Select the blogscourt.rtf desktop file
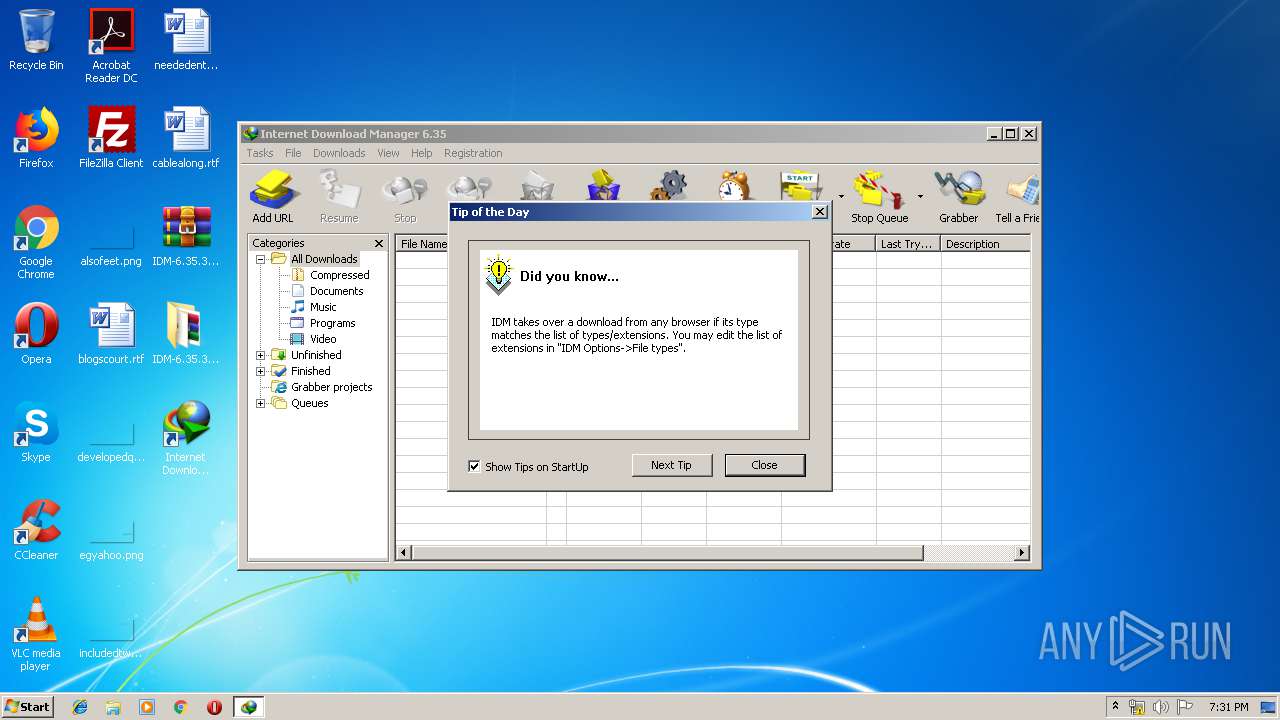Screen dimensions: 1280x720 click(111, 334)
